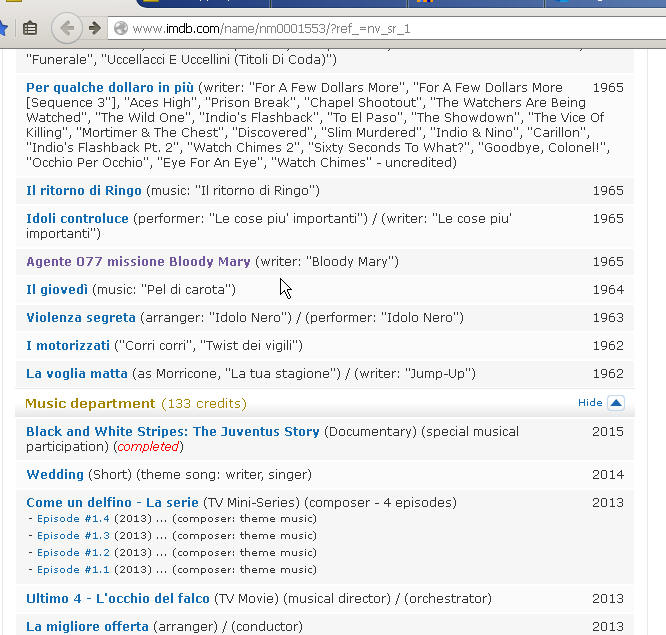Open Episode #1.3 link

coord(73,536)
